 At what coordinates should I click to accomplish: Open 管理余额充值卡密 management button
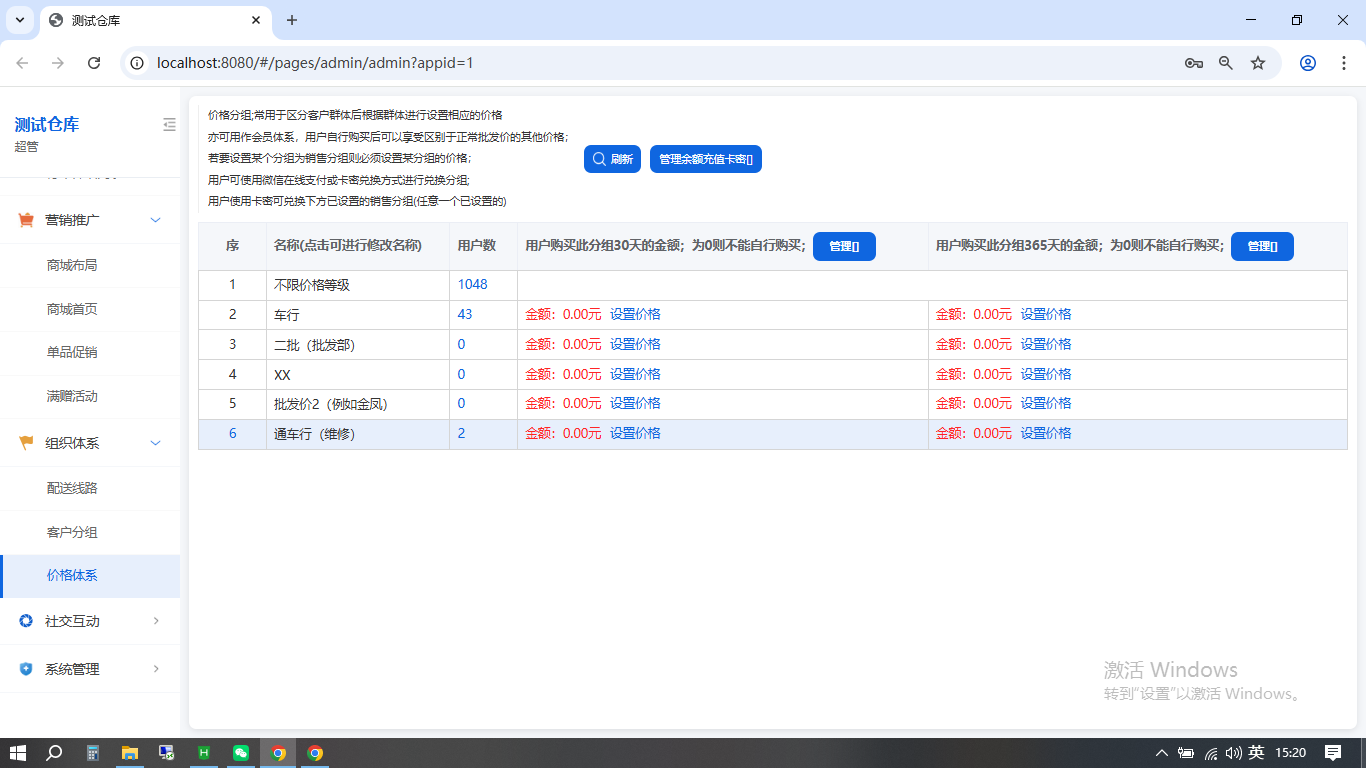point(705,159)
